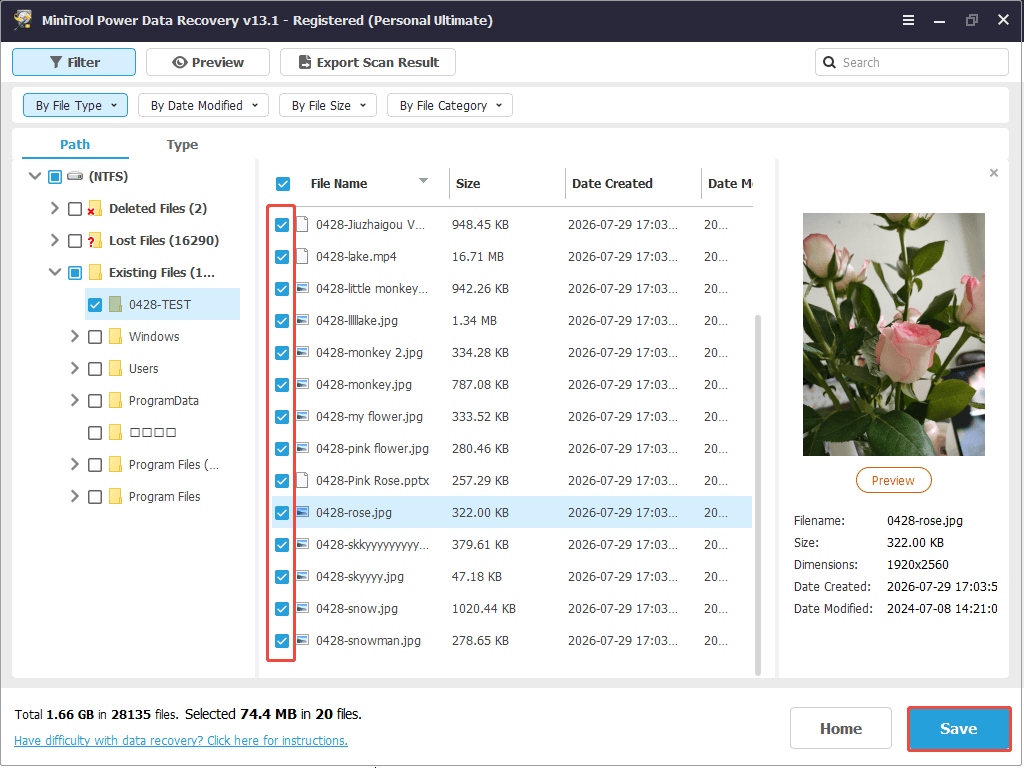Expand the Lost Files node
The width and height of the screenshot is (1024, 768).
point(55,240)
